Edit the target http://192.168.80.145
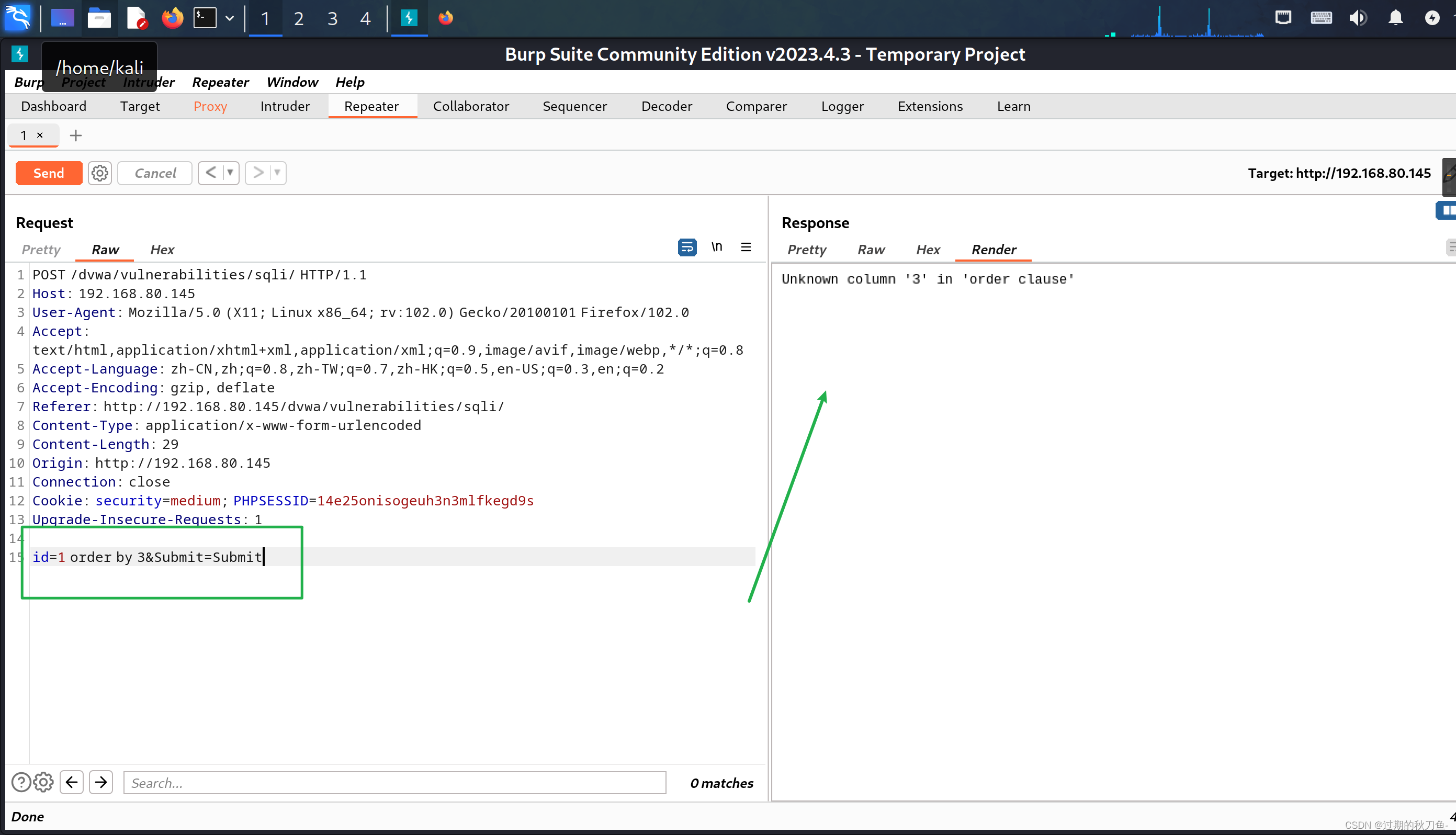 coord(1339,173)
